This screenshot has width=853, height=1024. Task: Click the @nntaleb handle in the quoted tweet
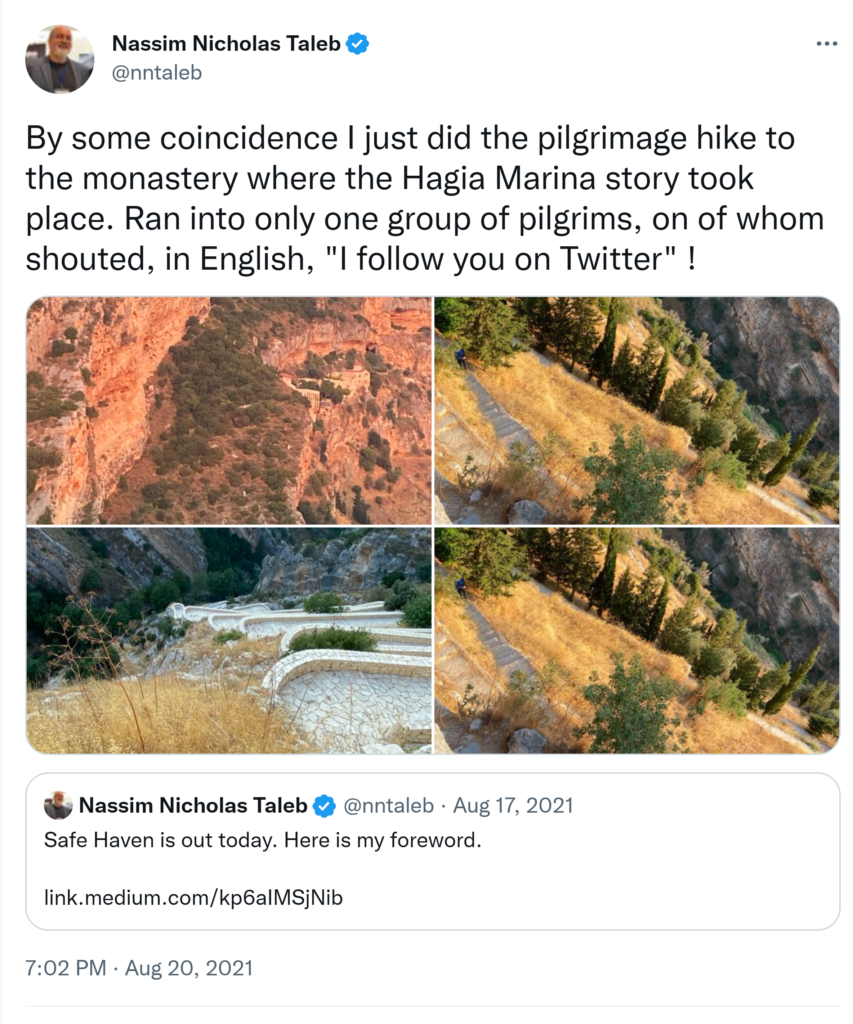[389, 806]
